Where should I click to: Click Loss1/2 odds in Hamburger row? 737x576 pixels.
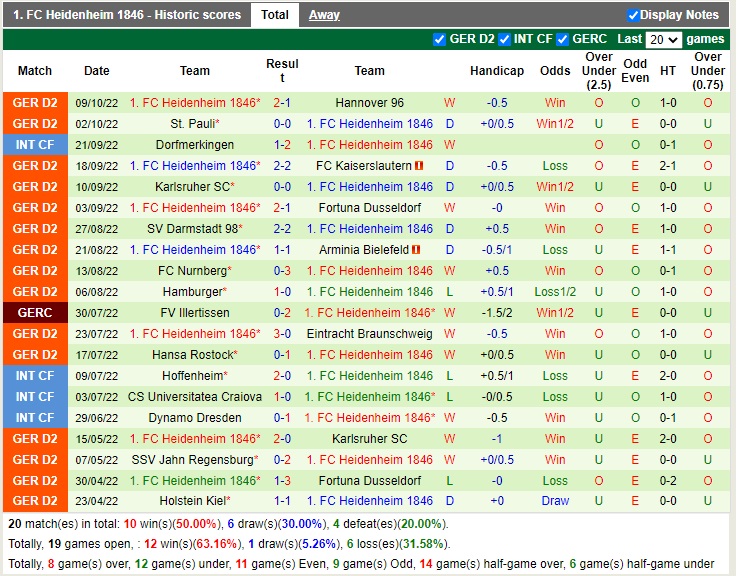point(555,292)
